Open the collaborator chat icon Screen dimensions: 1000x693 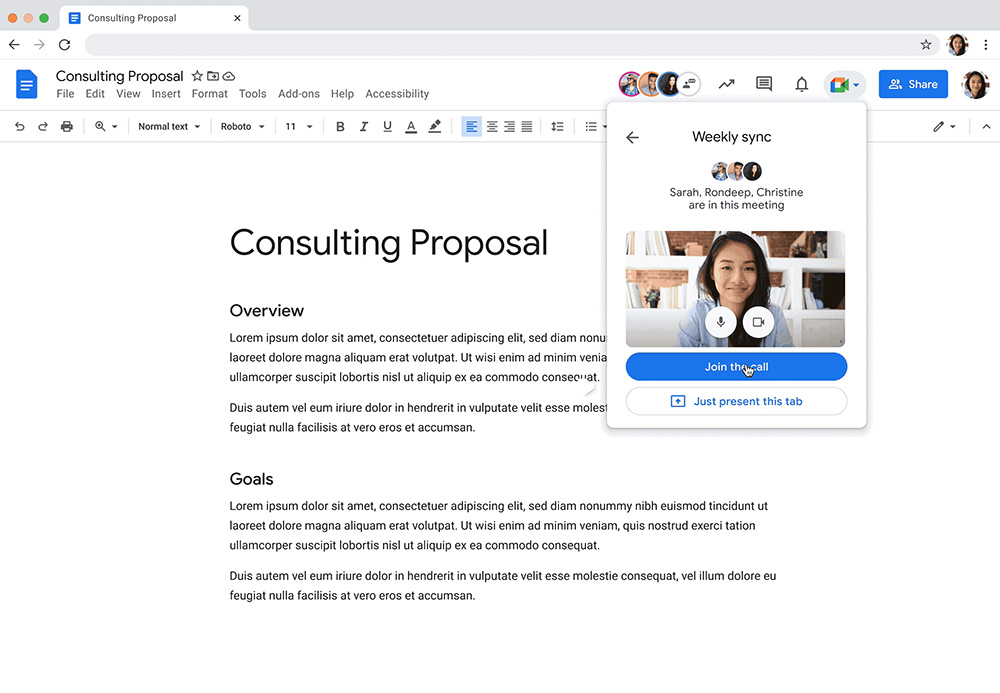click(689, 84)
